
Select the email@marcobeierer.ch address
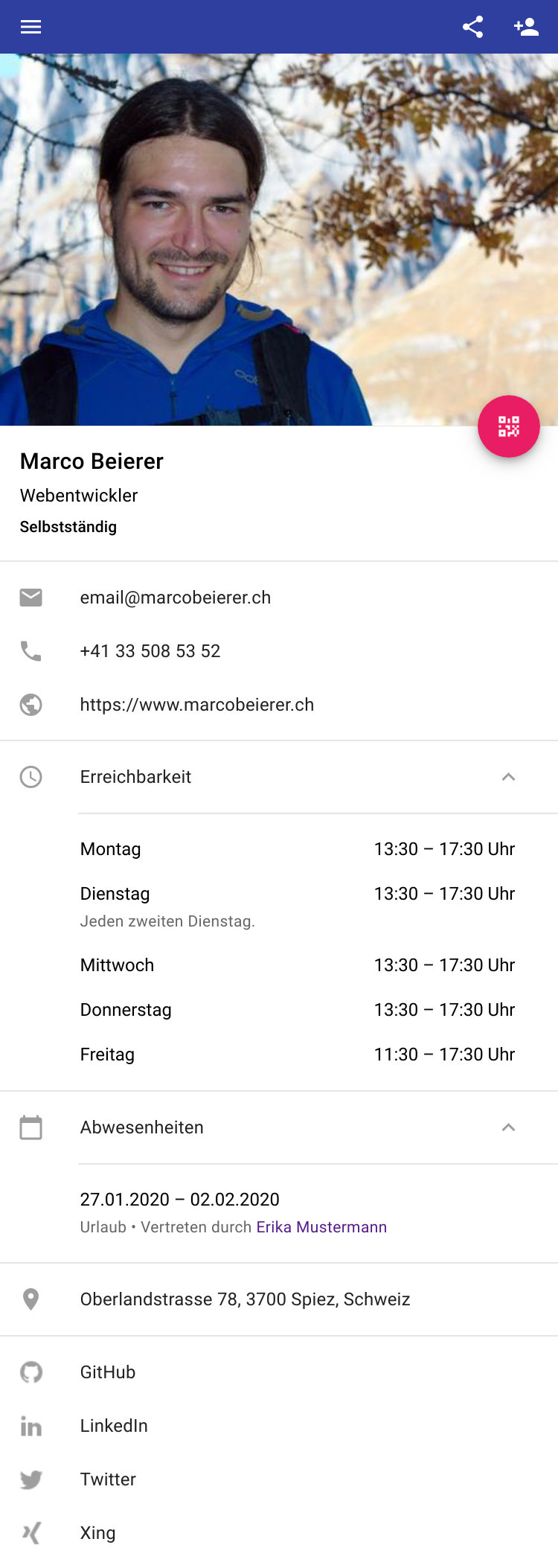176,598
